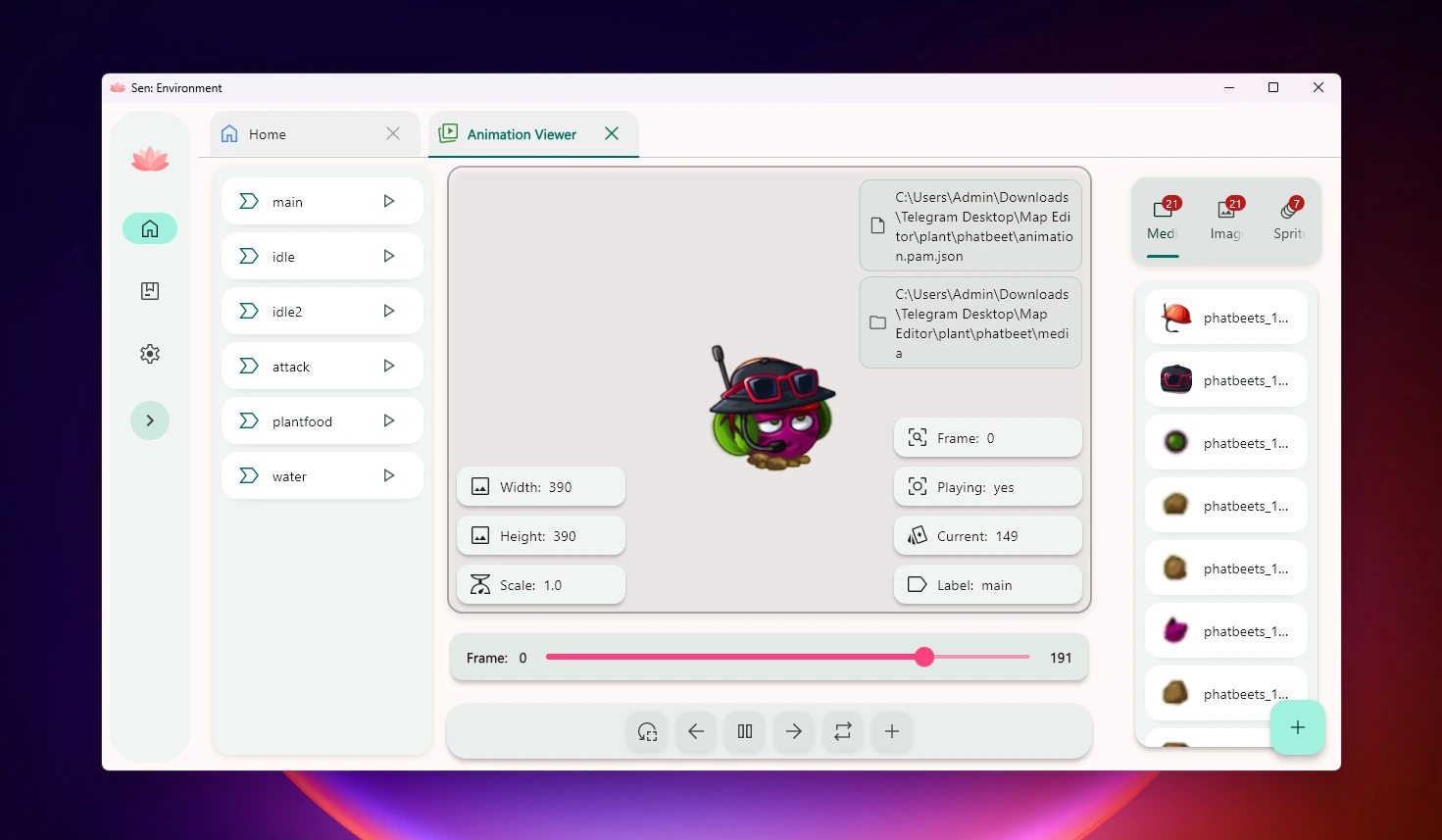Screen dimensions: 1442x840
Task: Click the Width: 390 field
Action: [541, 486]
